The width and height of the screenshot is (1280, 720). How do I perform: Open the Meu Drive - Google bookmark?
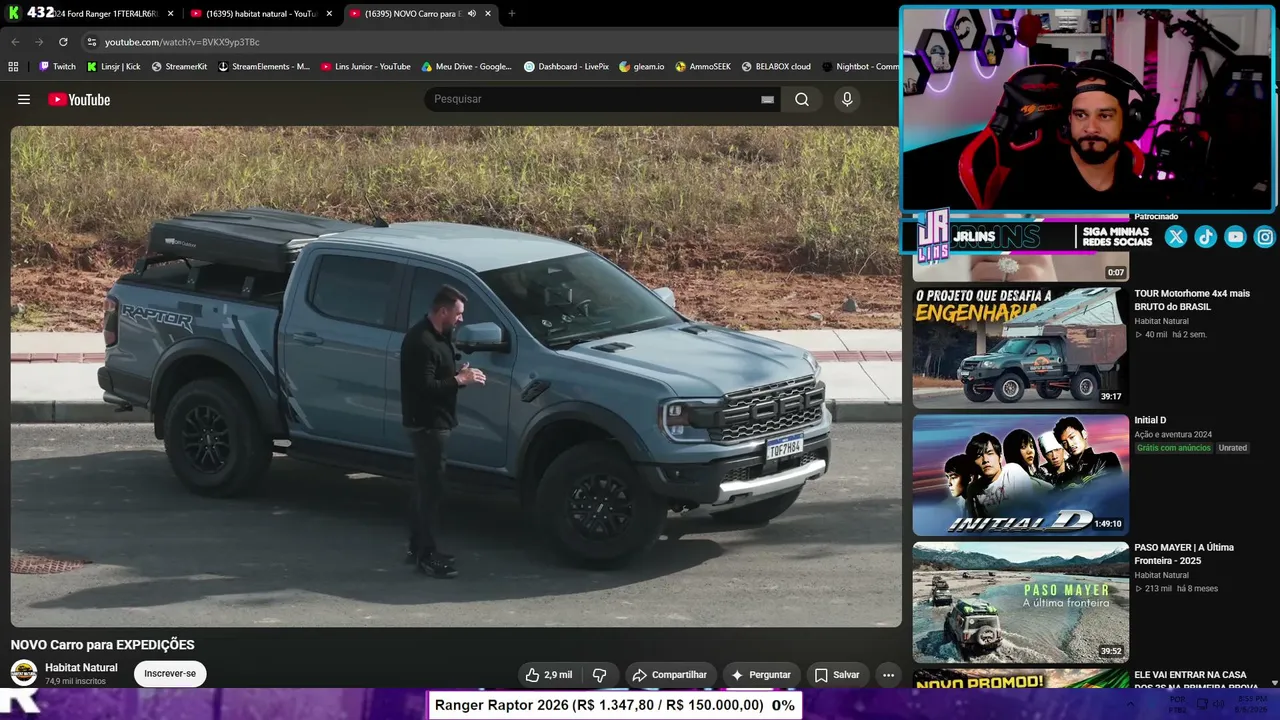point(467,67)
